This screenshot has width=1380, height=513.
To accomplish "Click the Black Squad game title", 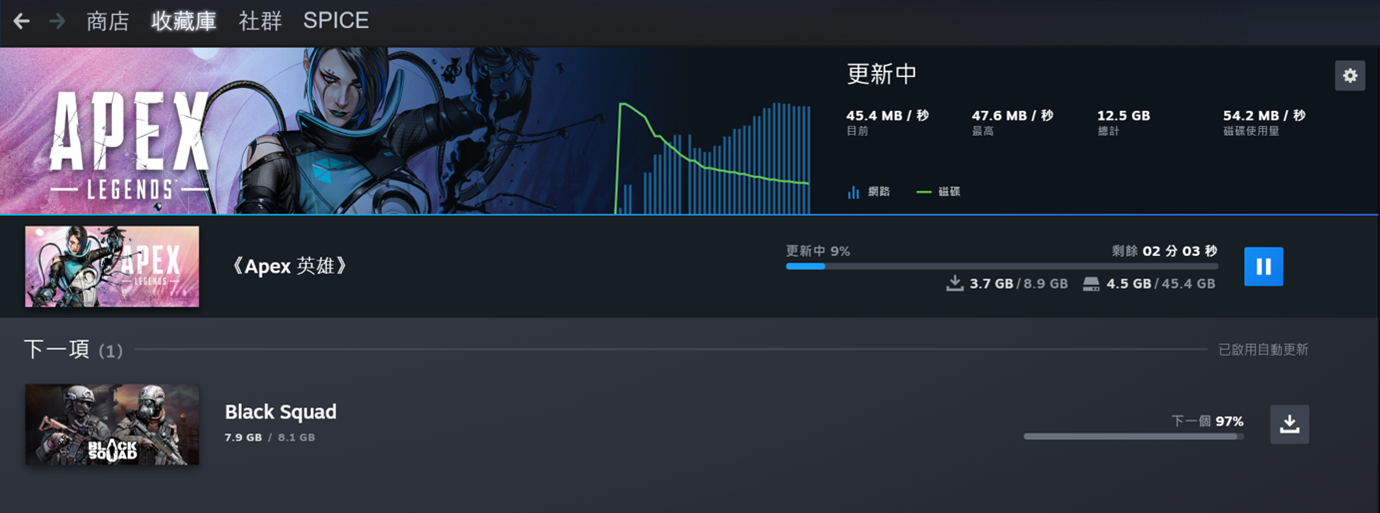I will click(281, 412).
